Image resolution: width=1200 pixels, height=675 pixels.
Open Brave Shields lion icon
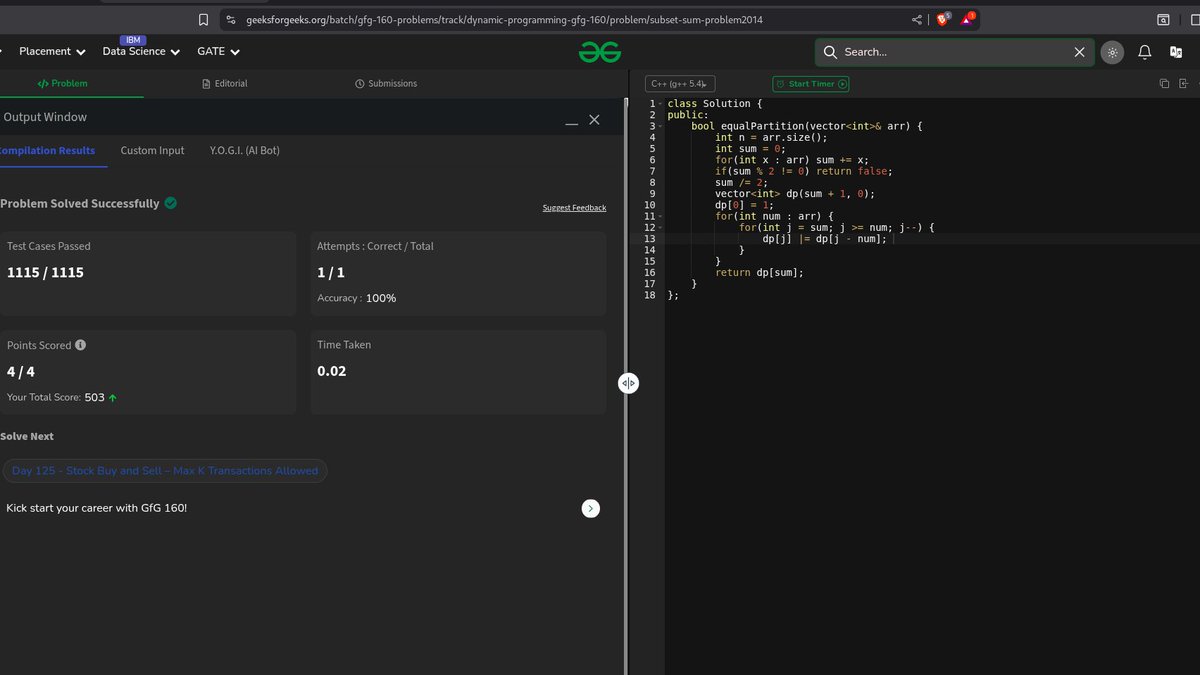(943, 19)
